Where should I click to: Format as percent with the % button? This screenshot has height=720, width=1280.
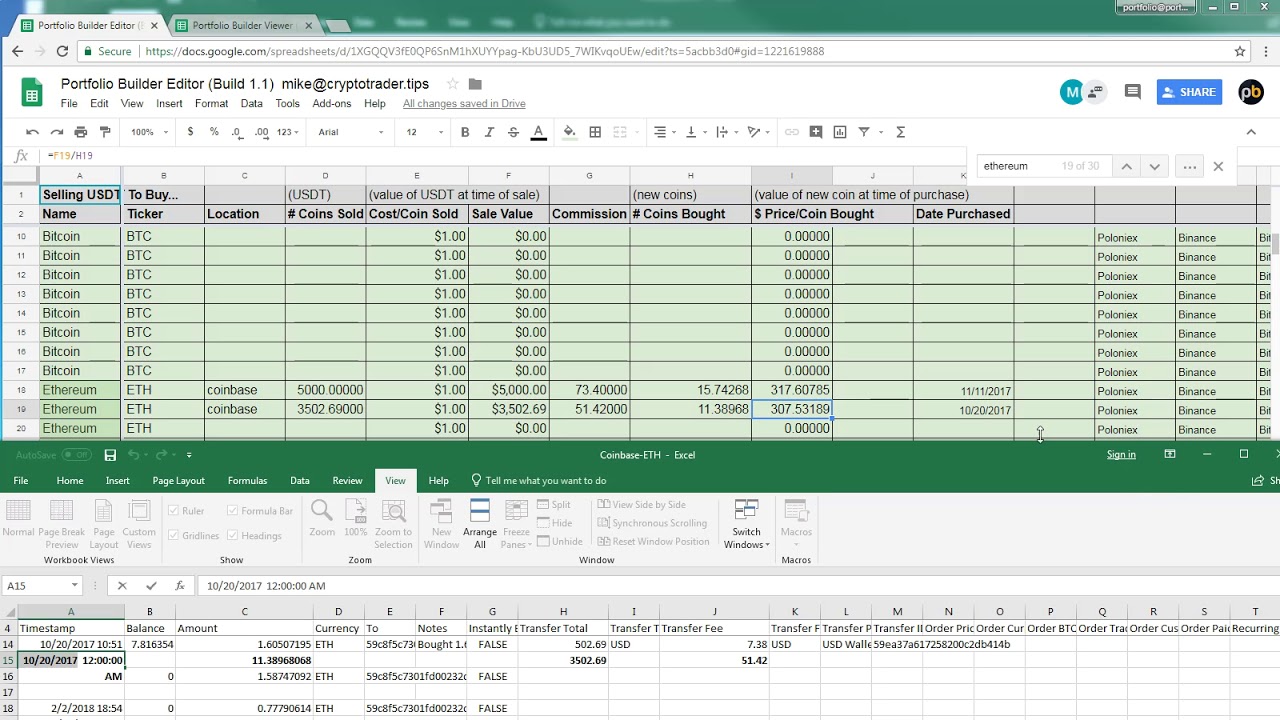(x=214, y=132)
